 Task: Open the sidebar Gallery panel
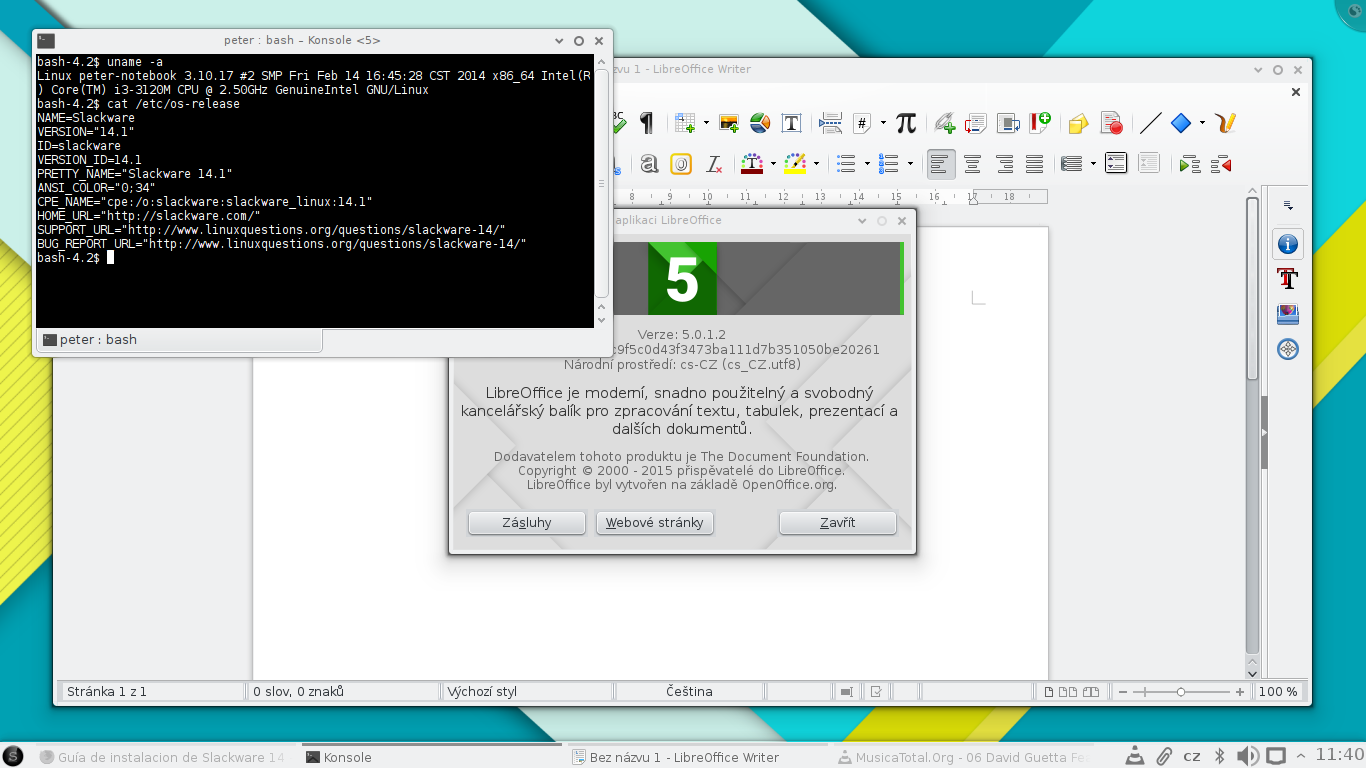point(1288,314)
